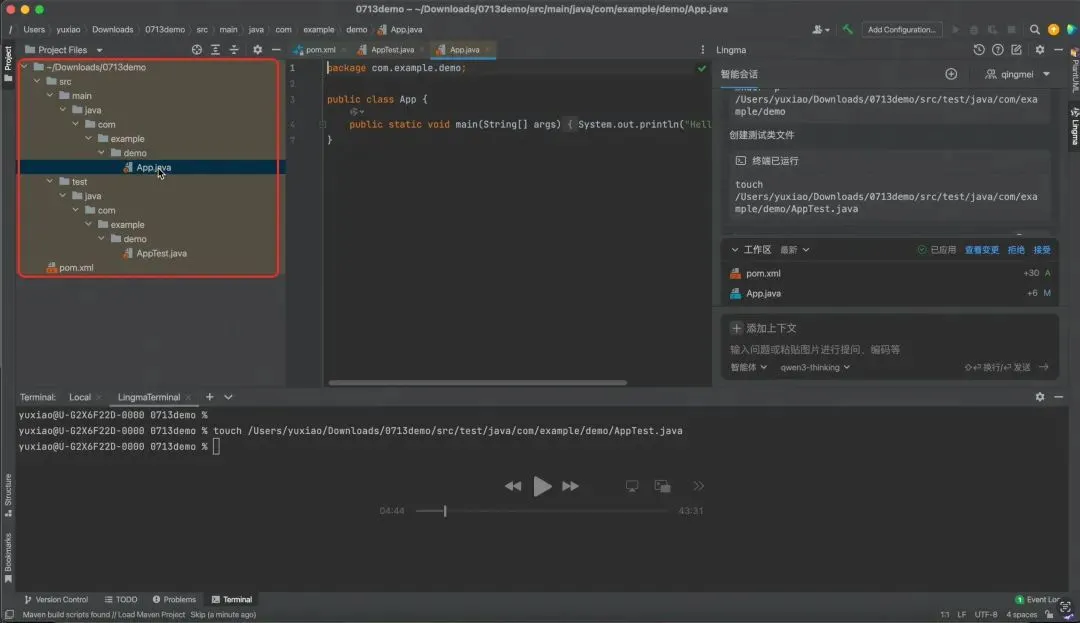Viewport: 1080px width, 623px height.
Task: Click the locate-in-tree target icon in Project panel
Action: [x=196, y=50]
